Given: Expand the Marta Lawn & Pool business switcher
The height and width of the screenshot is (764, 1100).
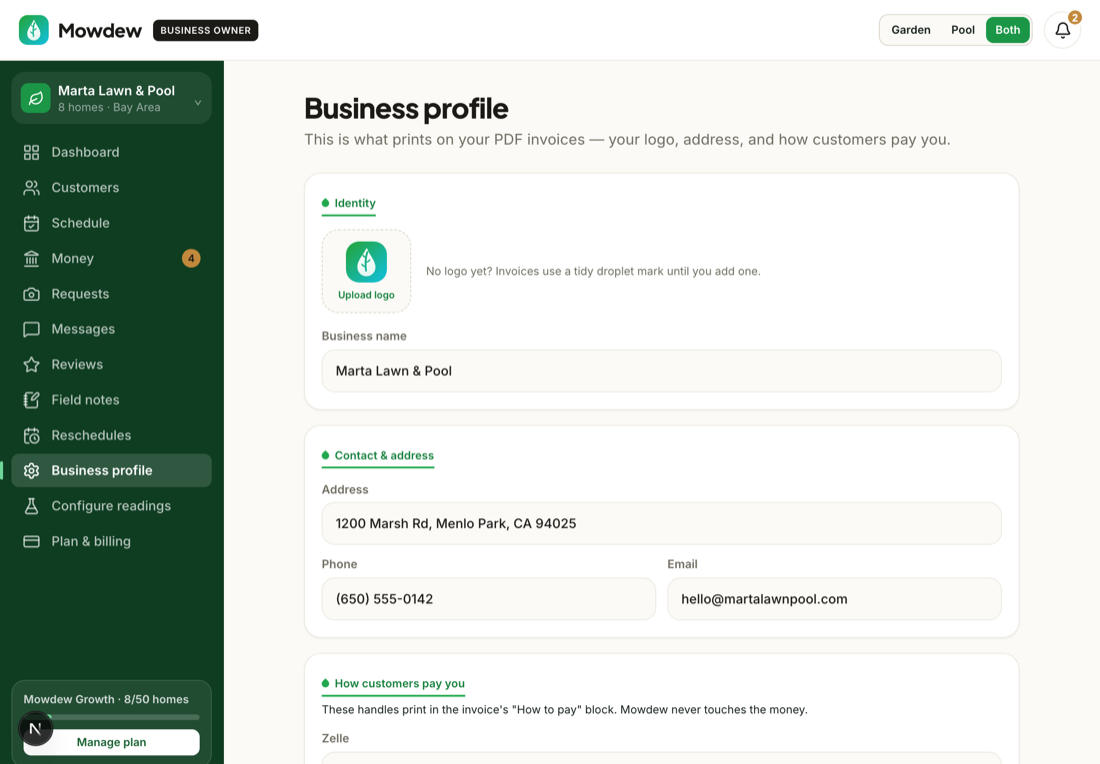Looking at the screenshot, I should tap(112, 98).
